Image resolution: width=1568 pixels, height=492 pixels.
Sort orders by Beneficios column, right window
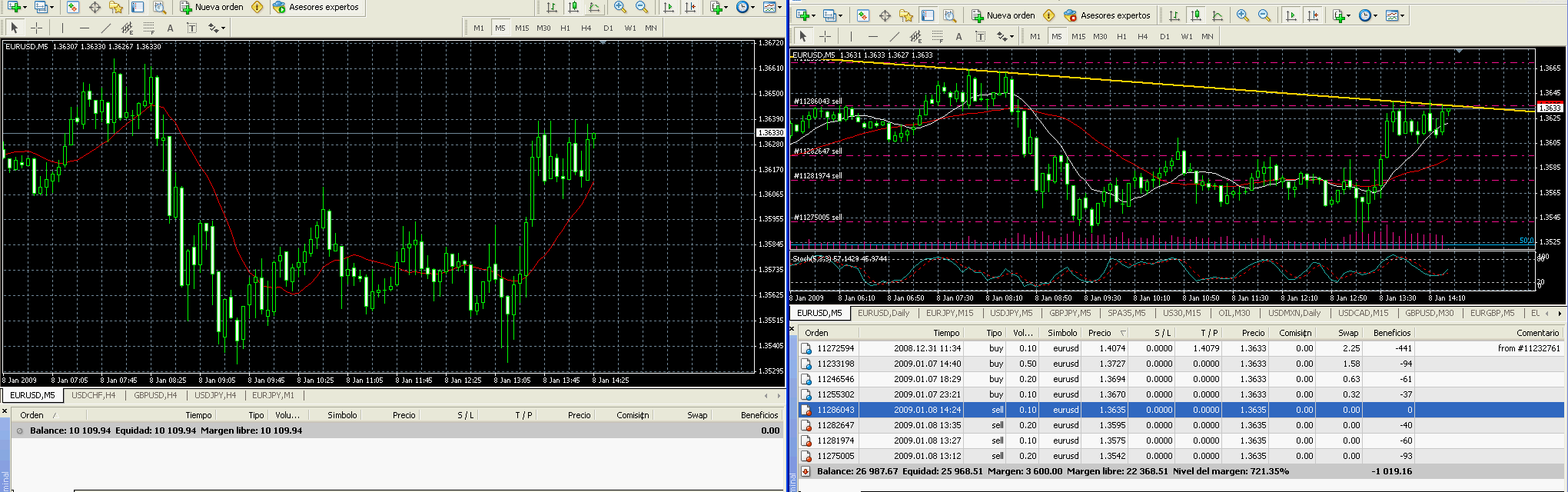[1391, 333]
